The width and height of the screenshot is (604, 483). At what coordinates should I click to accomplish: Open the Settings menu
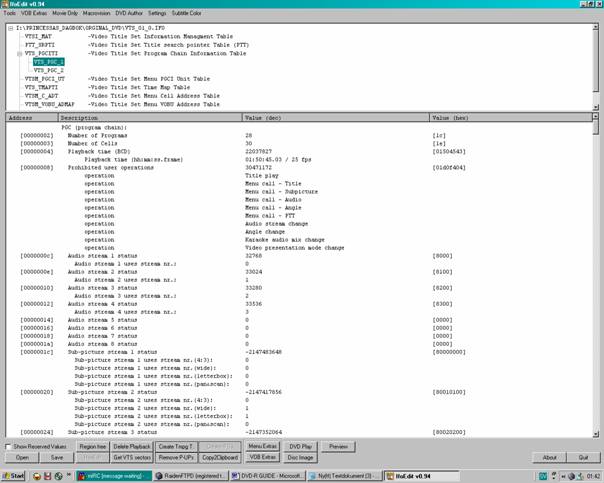click(x=157, y=13)
